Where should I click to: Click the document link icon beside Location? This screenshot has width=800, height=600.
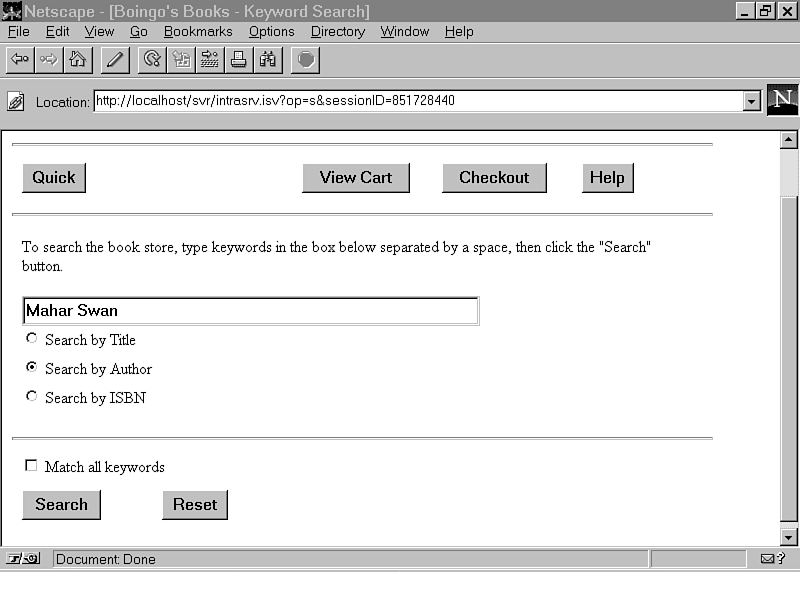coord(16,102)
